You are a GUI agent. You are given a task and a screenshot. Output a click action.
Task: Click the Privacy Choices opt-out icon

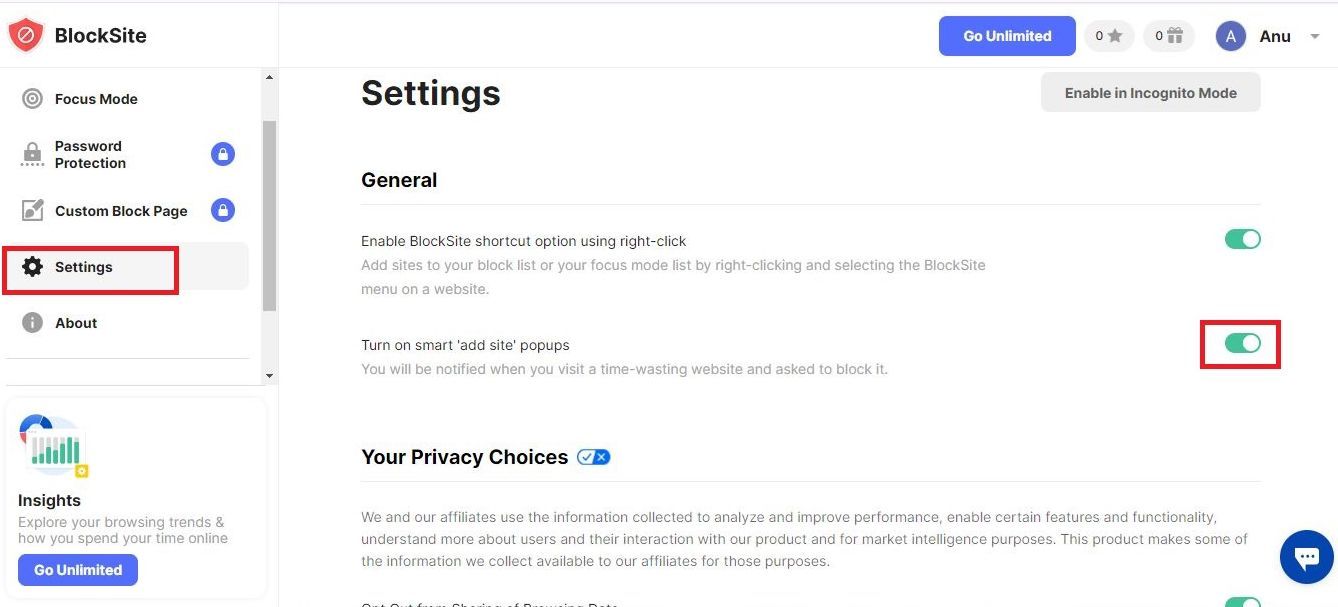[593, 456]
